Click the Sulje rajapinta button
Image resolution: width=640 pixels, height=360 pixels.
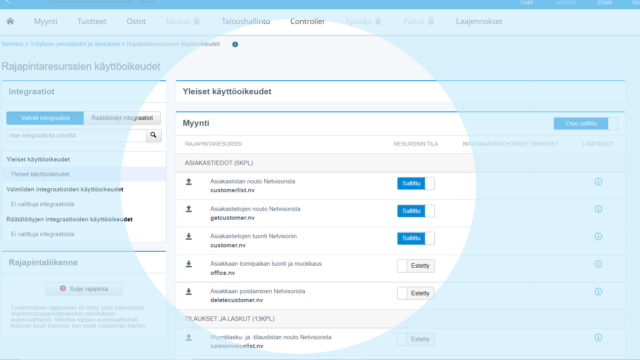coord(84,289)
